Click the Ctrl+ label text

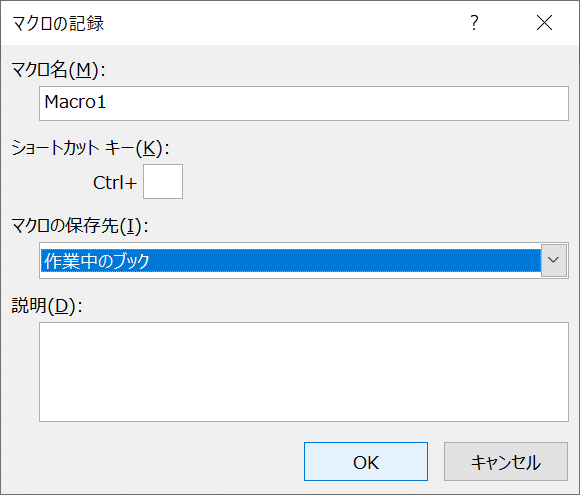pyautogui.click(x=115, y=183)
